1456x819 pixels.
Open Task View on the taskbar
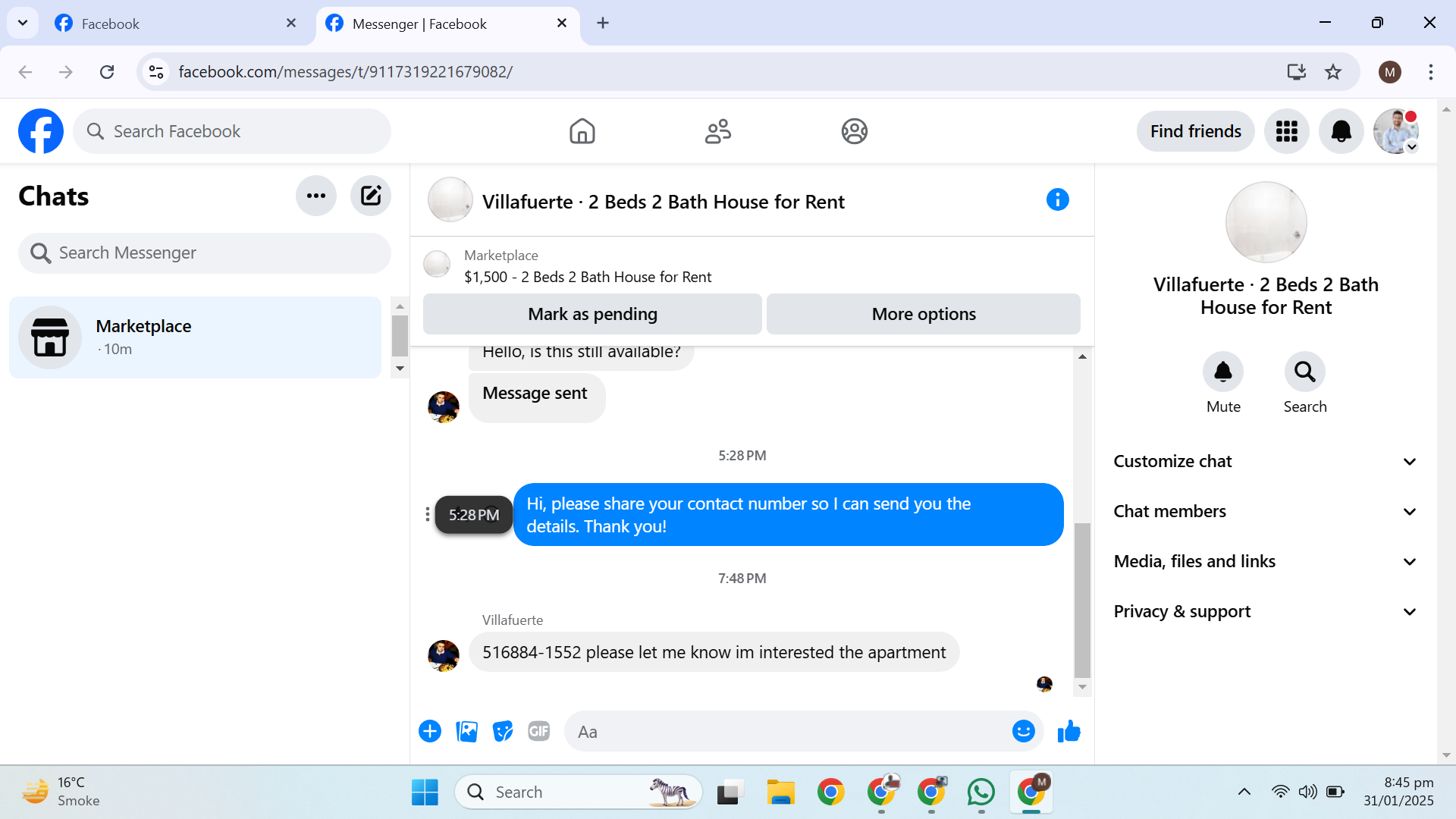click(729, 792)
